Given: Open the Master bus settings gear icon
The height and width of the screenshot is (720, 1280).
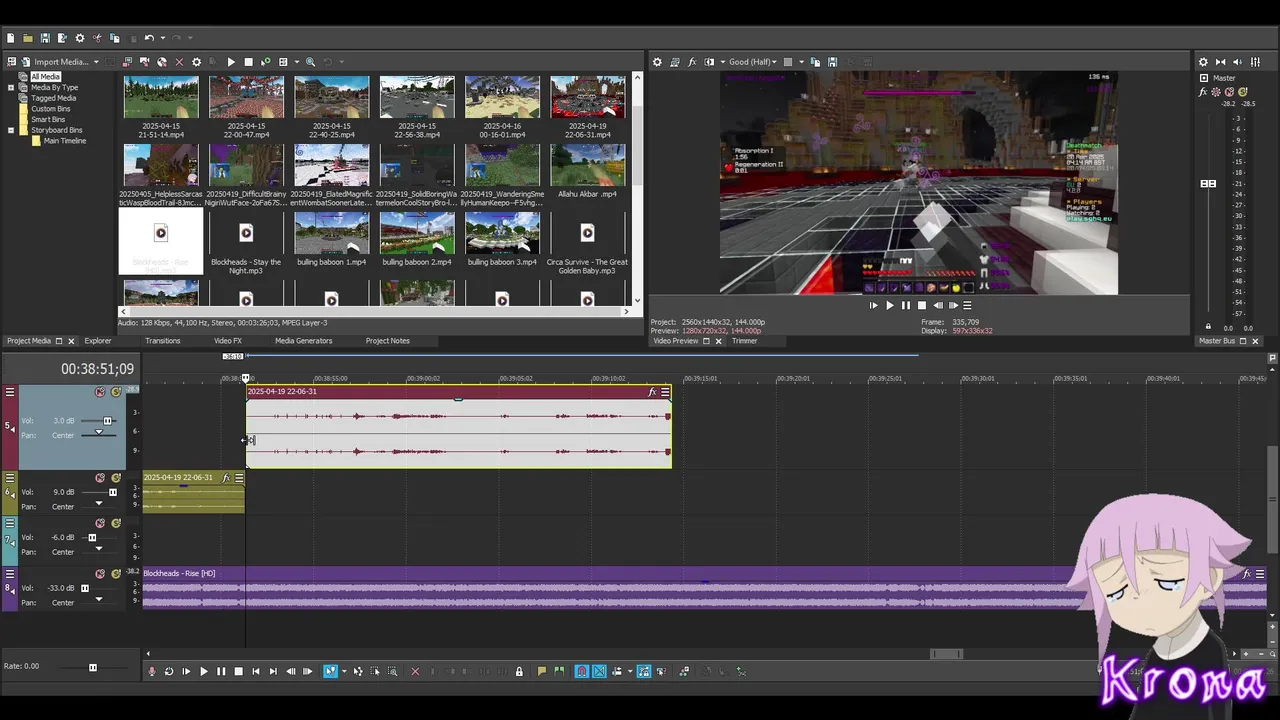Looking at the screenshot, I should (x=1203, y=62).
